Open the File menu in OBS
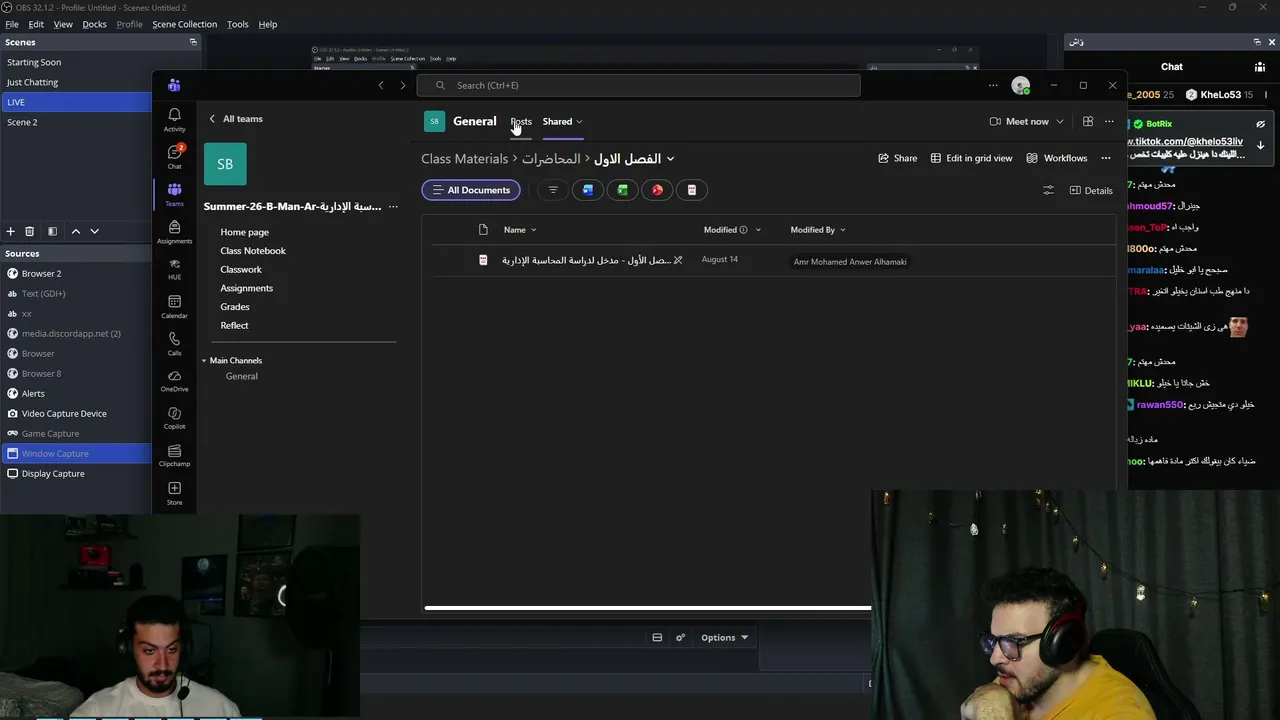Screen dimensions: 1280x720 (12, 24)
